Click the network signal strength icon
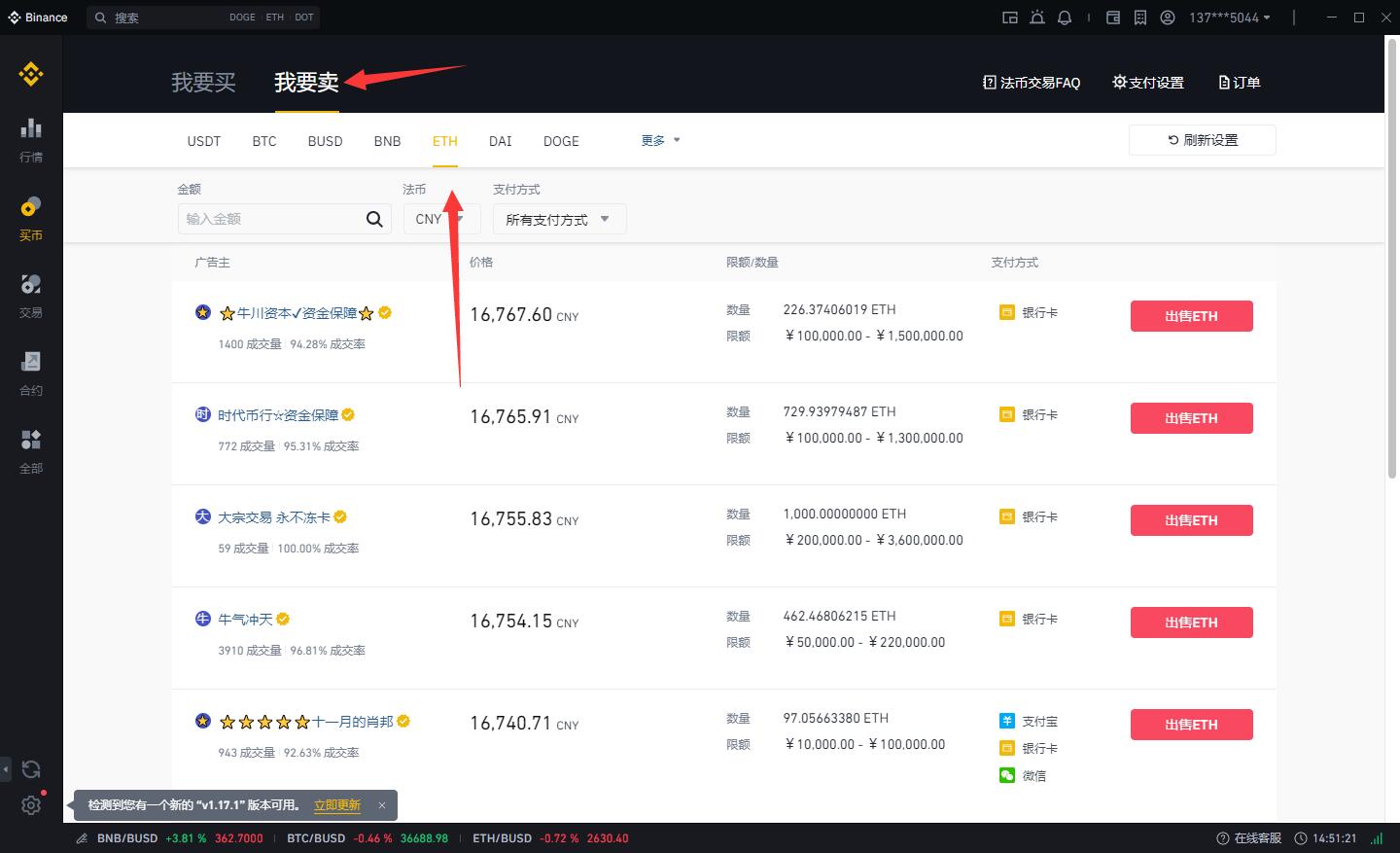 (x=1377, y=838)
